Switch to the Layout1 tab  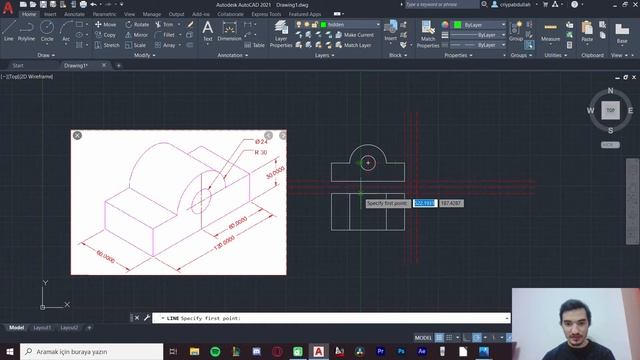[x=42, y=327]
